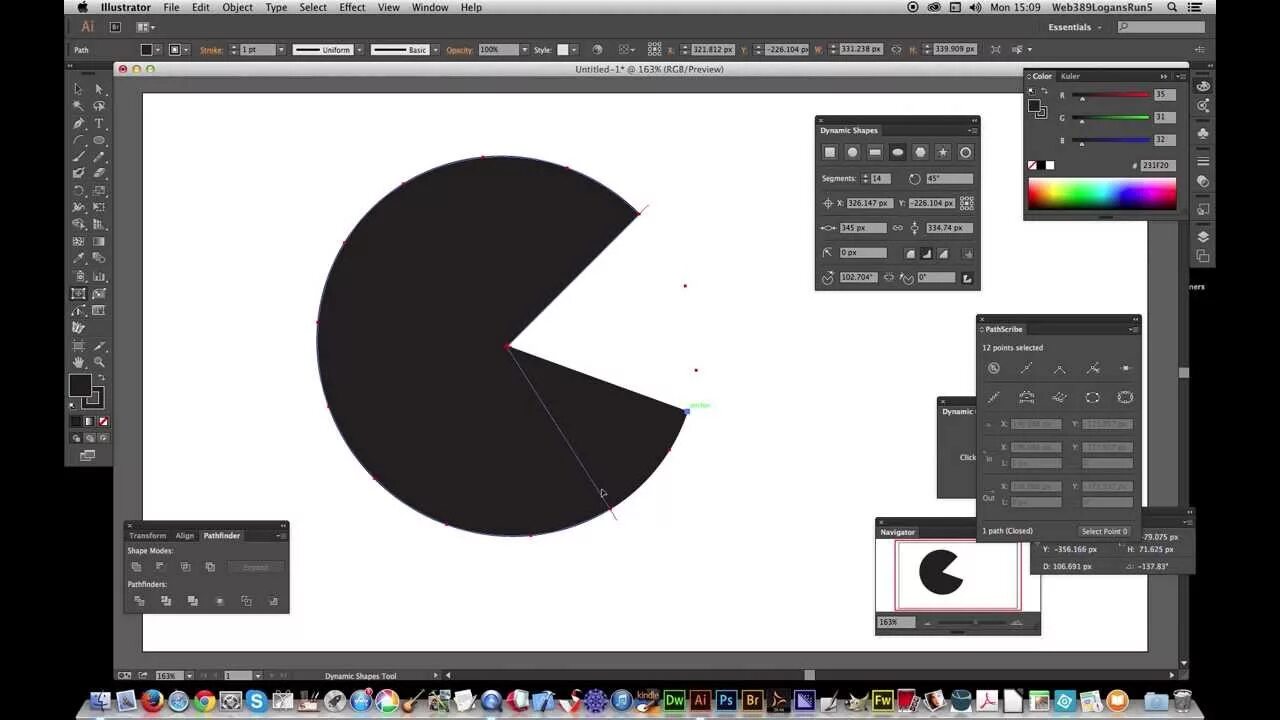The image size is (1280, 720).
Task: Open the Window menu
Action: point(430,7)
